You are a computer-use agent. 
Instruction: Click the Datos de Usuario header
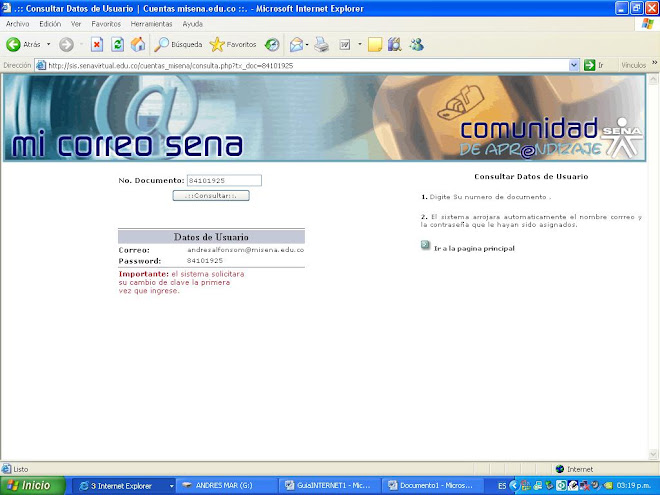(x=211, y=237)
